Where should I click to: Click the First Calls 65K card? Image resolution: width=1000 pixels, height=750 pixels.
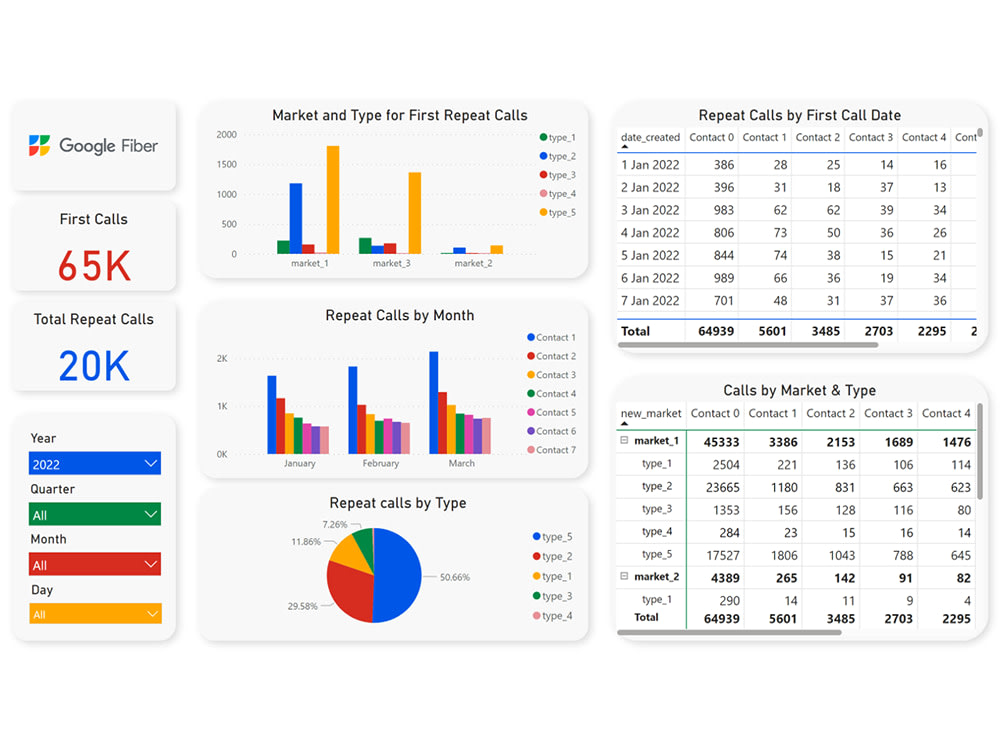pyautogui.click(x=93, y=245)
